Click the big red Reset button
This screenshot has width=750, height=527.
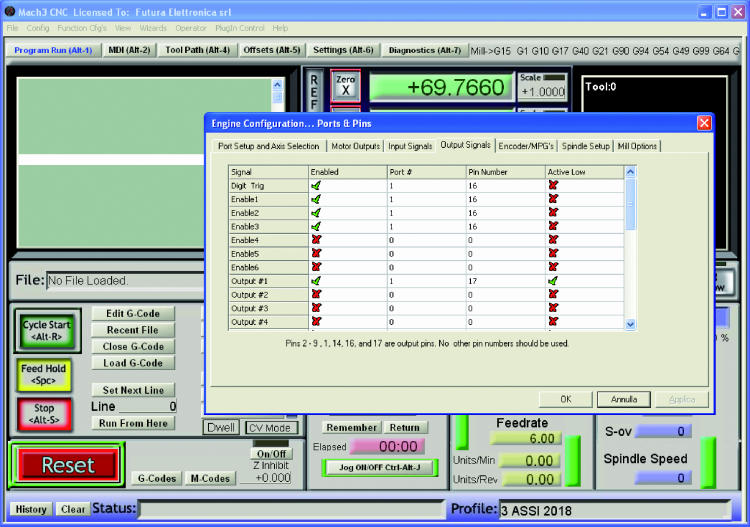[67, 465]
